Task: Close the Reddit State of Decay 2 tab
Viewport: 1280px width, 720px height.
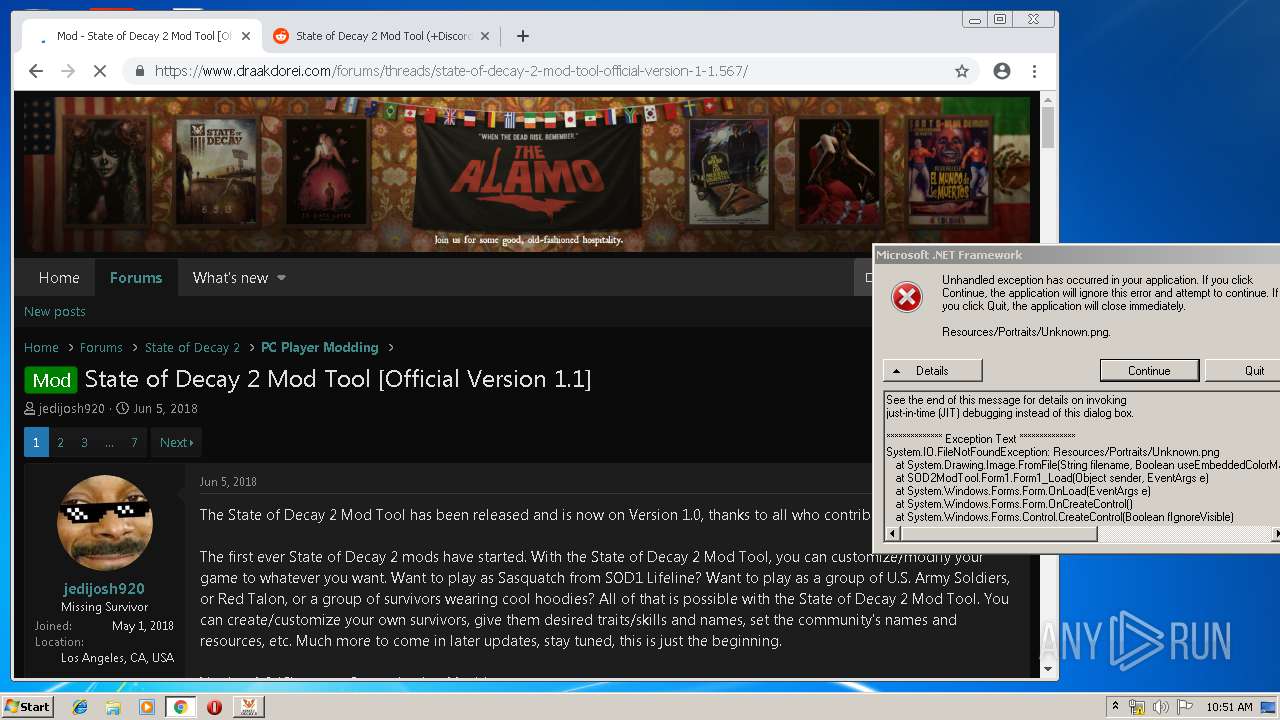Action: pos(485,36)
